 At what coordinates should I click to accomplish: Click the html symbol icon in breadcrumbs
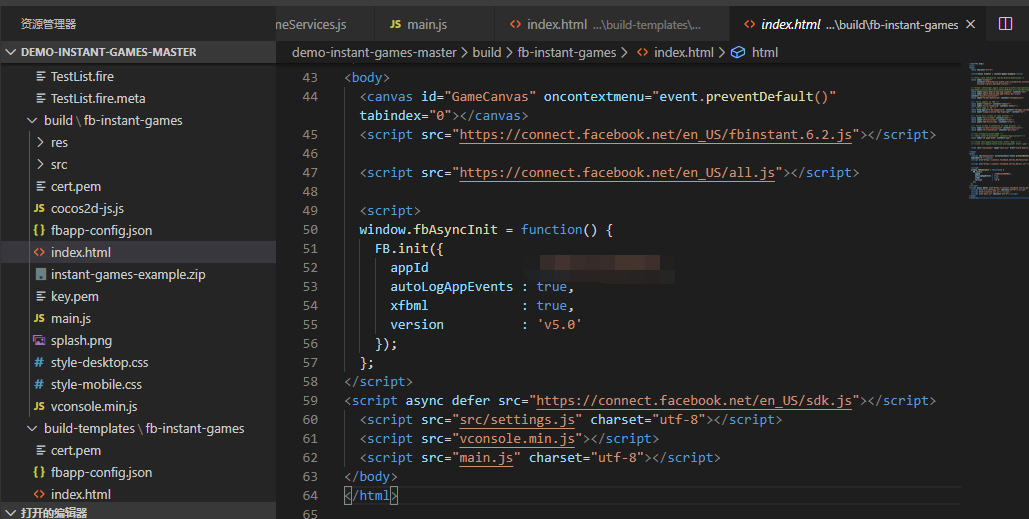click(738, 52)
